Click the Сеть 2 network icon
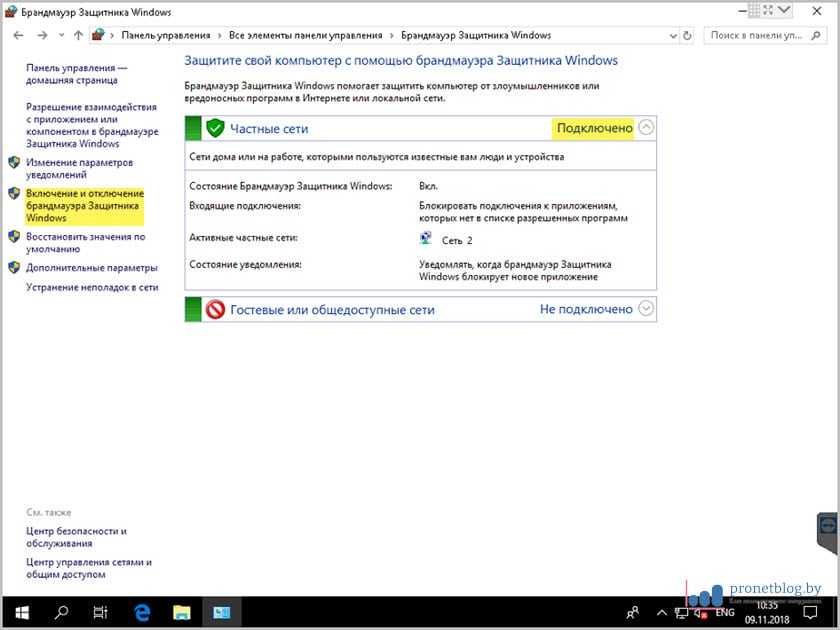Image resolution: width=840 pixels, height=630 pixels. pos(427,240)
